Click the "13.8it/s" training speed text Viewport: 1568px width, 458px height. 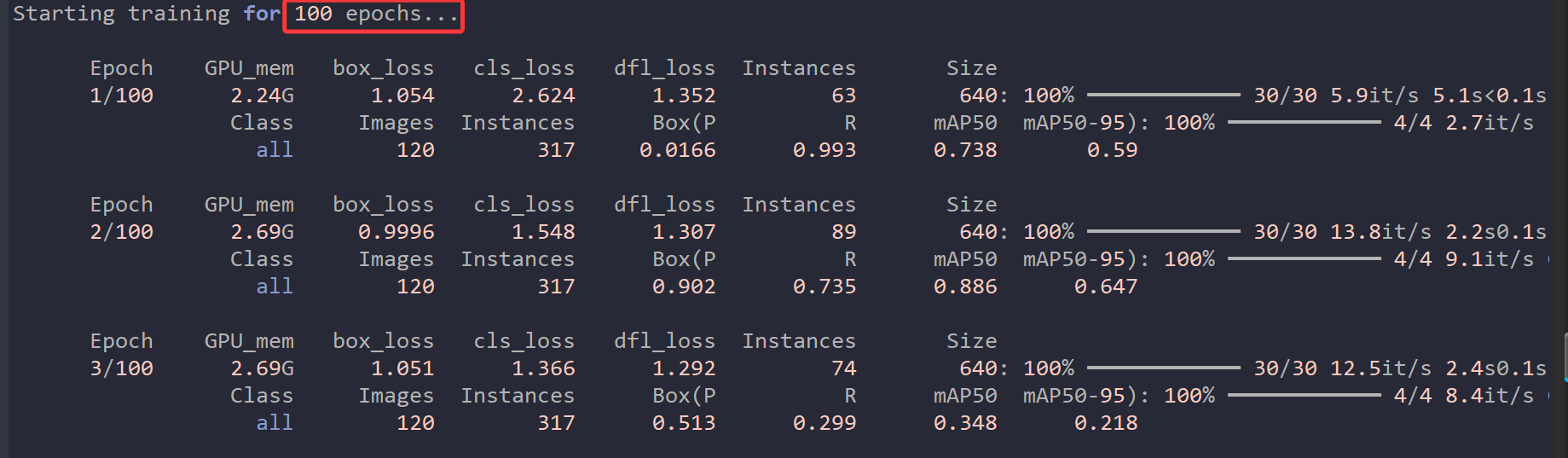pyautogui.click(x=1380, y=232)
